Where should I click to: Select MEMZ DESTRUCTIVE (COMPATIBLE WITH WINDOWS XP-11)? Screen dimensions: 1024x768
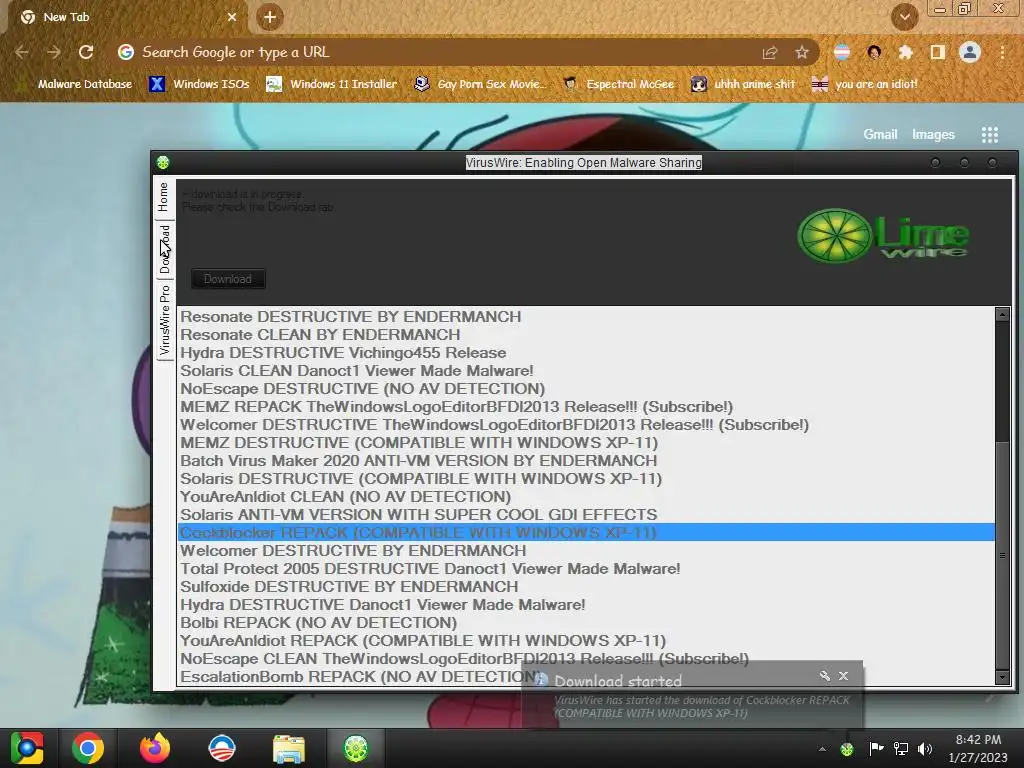pos(586,443)
